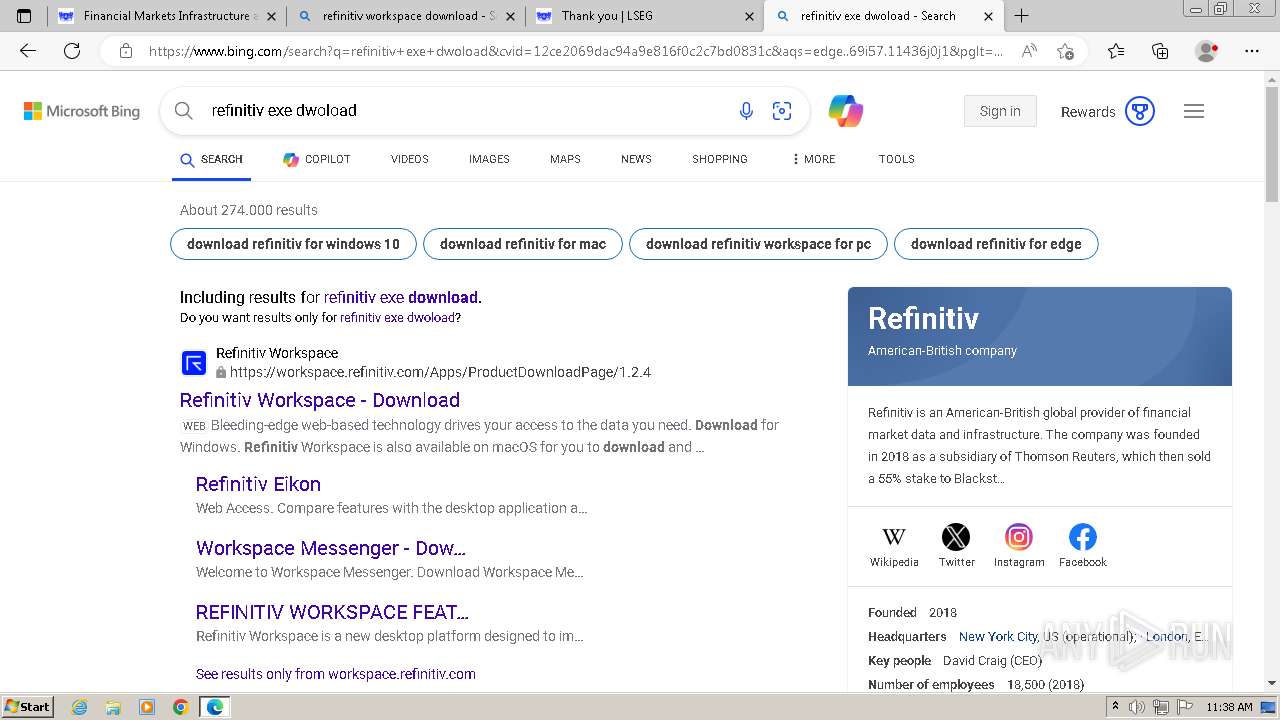This screenshot has height=720, width=1280.
Task: Click the Microsoft Bing logo
Action: click(82, 111)
